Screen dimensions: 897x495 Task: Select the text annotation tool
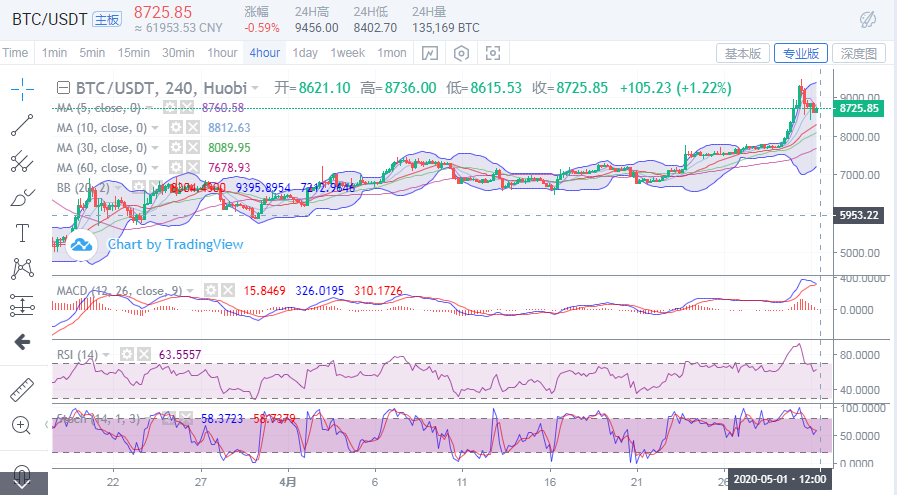click(x=22, y=233)
